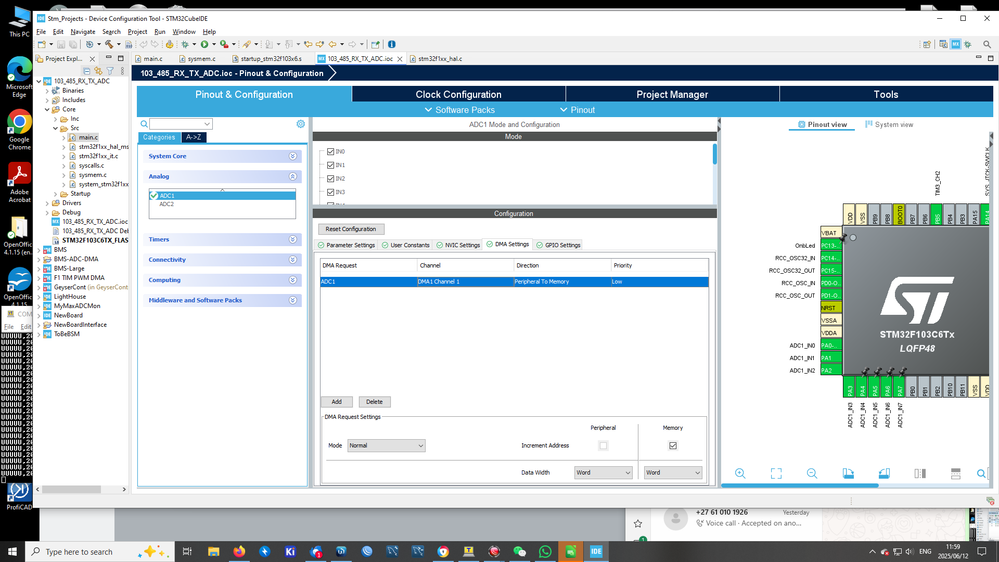The width and height of the screenshot is (999, 562).
Task: Zoom in on the pinout view
Action: point(740,473)
